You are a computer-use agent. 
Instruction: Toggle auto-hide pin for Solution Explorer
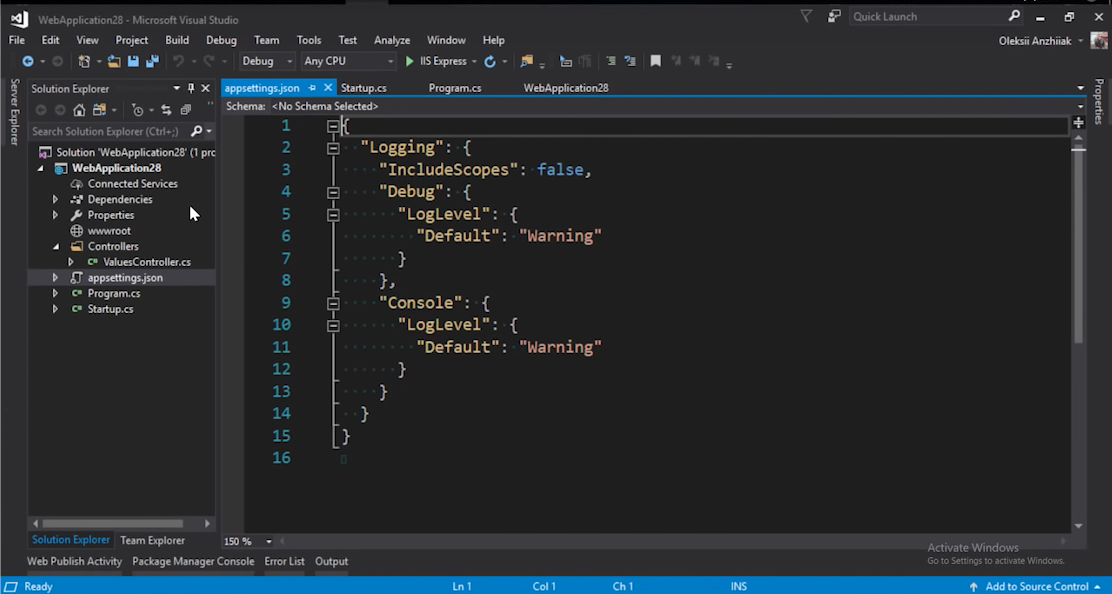coord(191,89)
